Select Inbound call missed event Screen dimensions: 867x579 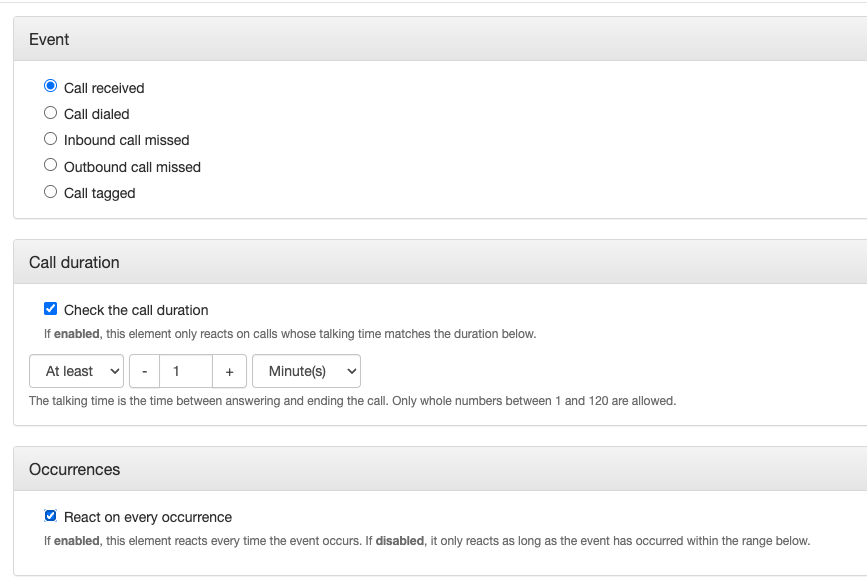click(50, 139)
